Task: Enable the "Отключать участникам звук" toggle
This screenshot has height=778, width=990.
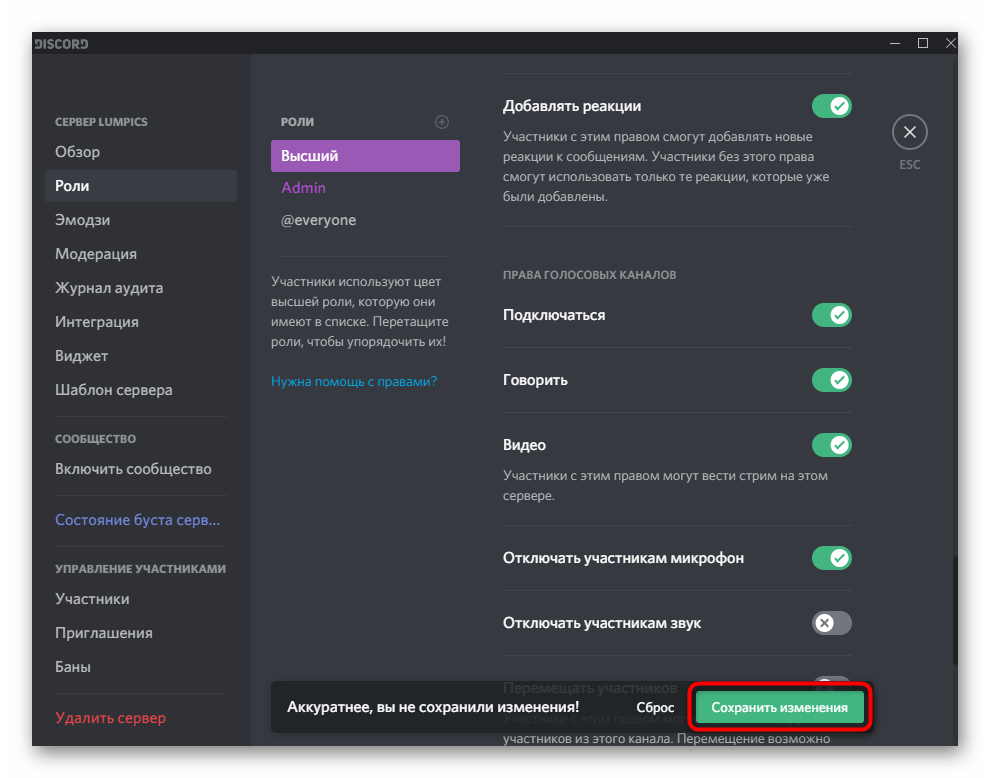Action: pyautogui.click(x=832, y=622)
